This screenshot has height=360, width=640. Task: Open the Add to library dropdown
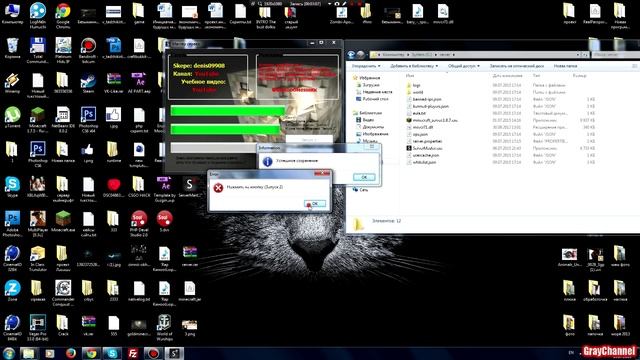click(x=413, y=66)
